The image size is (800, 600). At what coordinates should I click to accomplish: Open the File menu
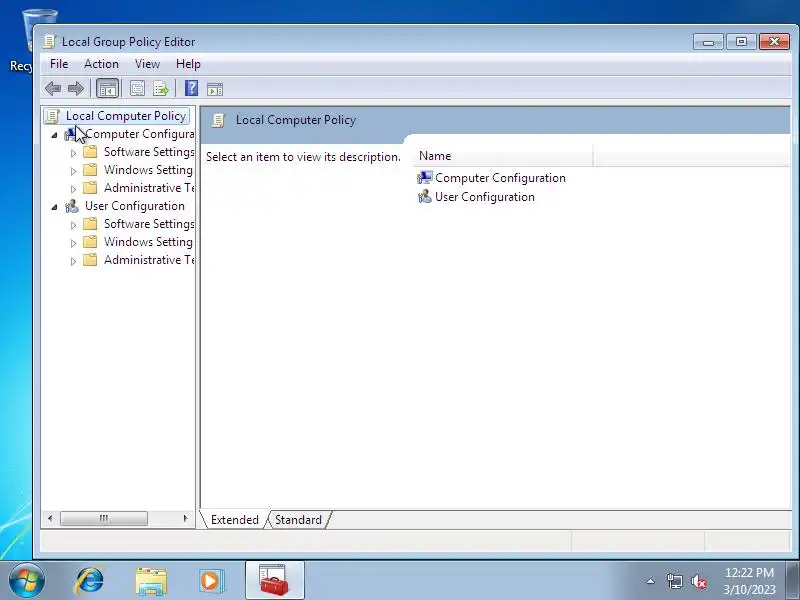59,64
